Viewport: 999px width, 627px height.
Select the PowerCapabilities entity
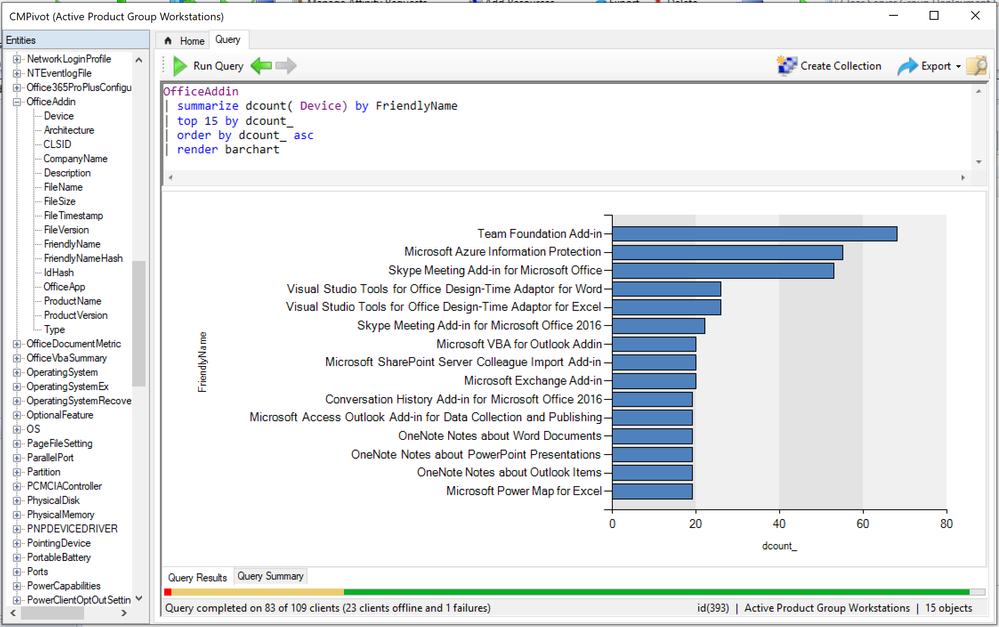point(64,586)
